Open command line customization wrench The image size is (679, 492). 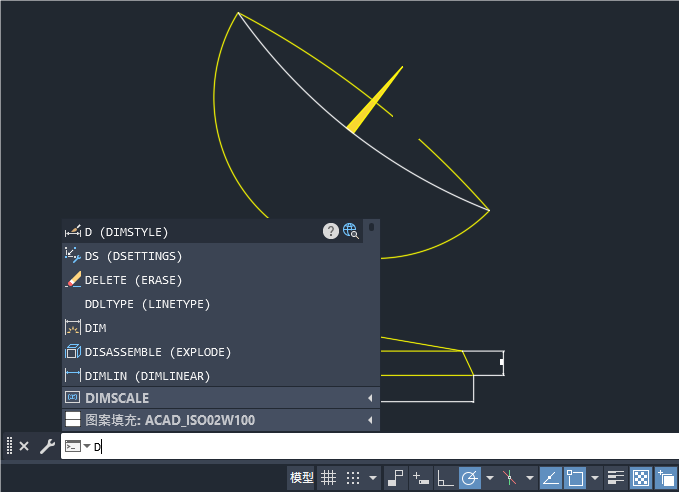(47, 446)
